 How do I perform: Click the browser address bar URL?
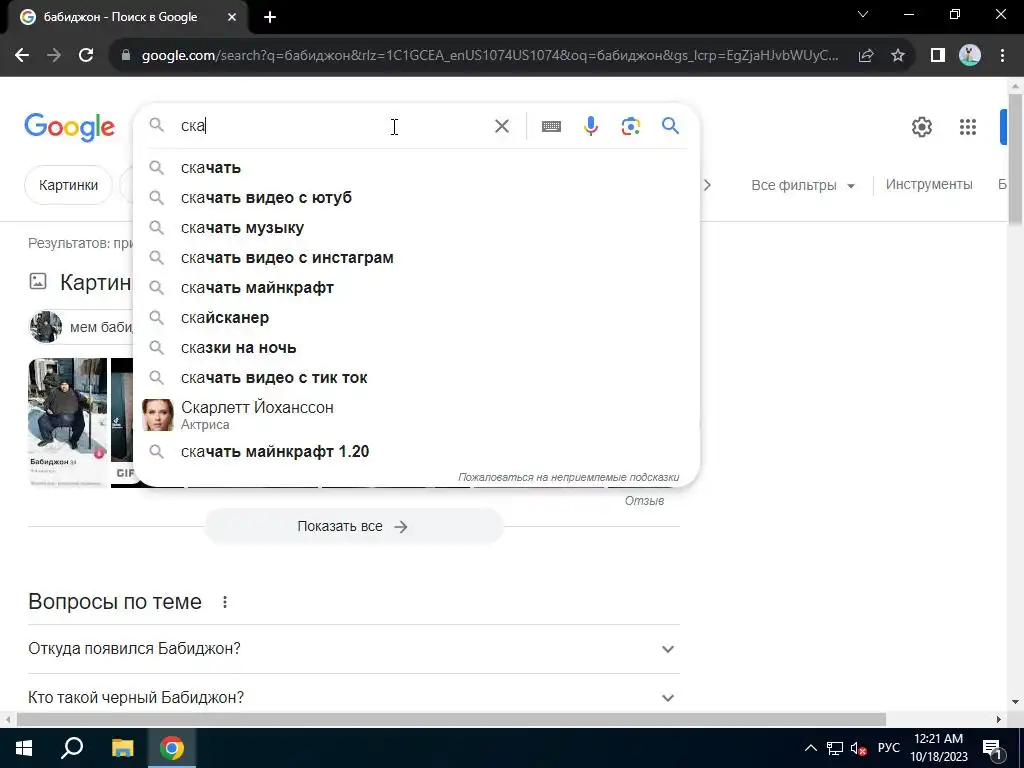pyautogui.click(x=490, y=56)
